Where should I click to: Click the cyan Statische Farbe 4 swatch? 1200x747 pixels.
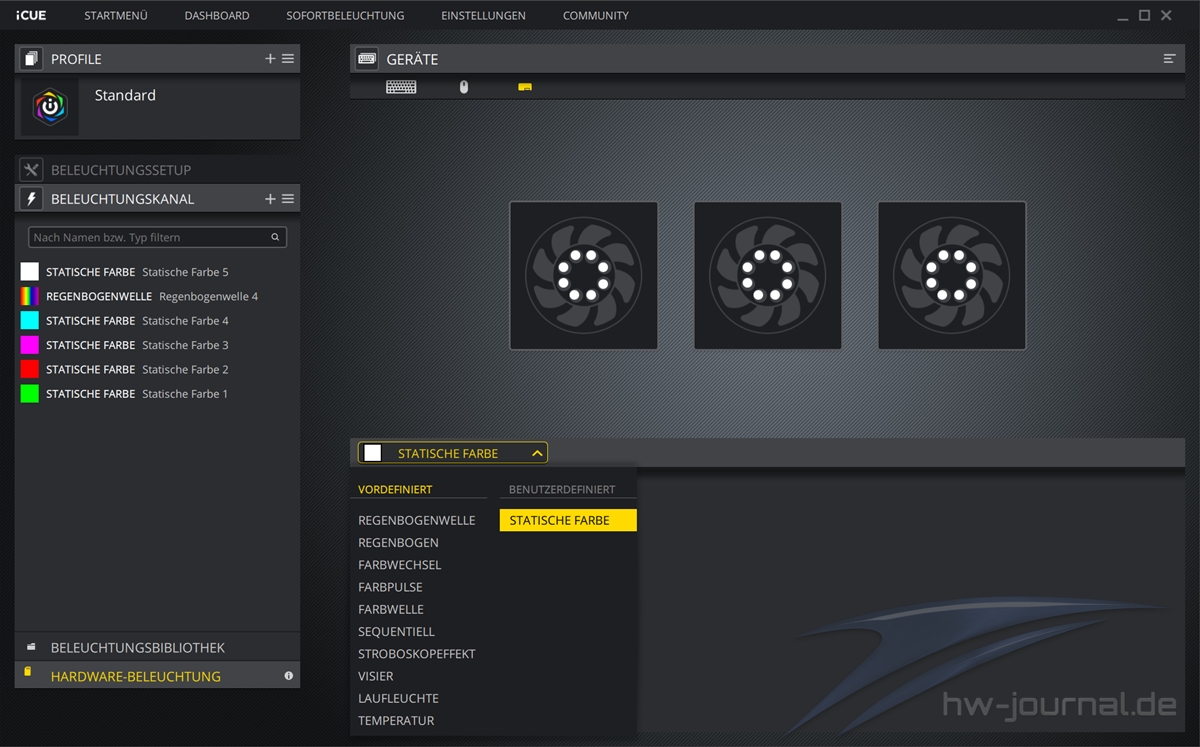[30, 321]
